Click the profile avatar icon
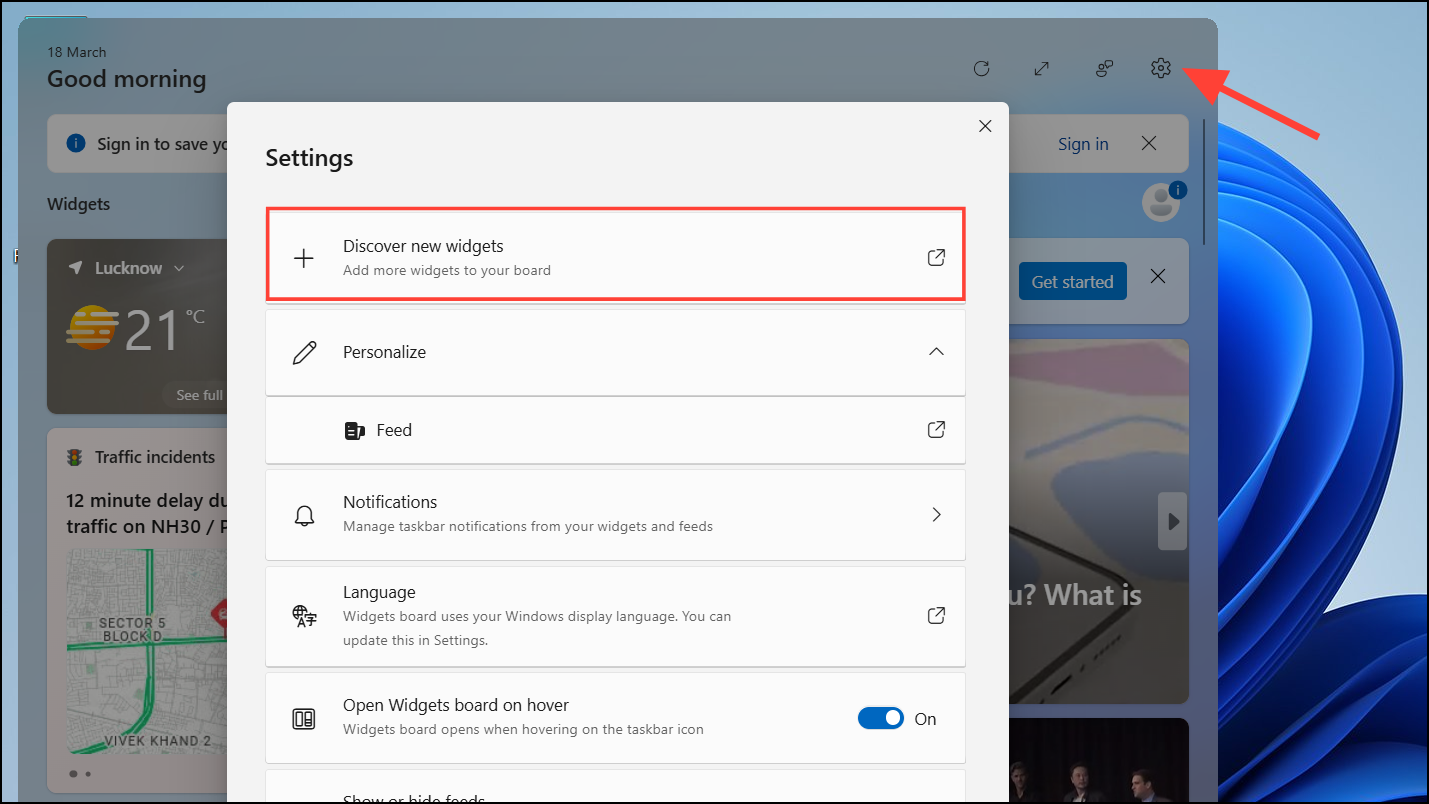1429x804 pixels. tap(1160, 201)
